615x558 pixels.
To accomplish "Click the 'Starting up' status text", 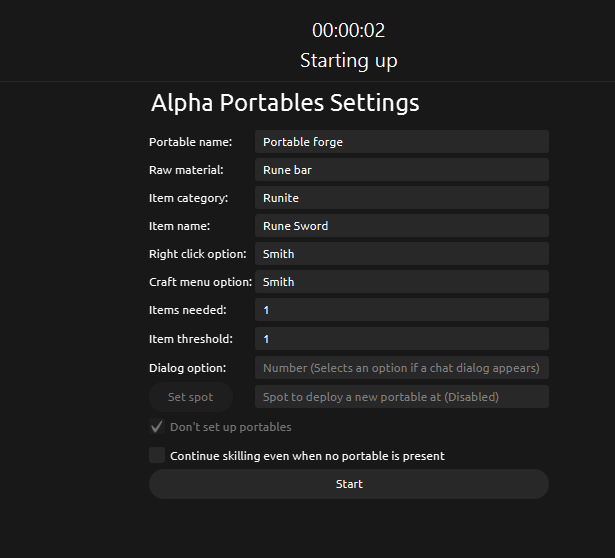I will pos(348,60).
